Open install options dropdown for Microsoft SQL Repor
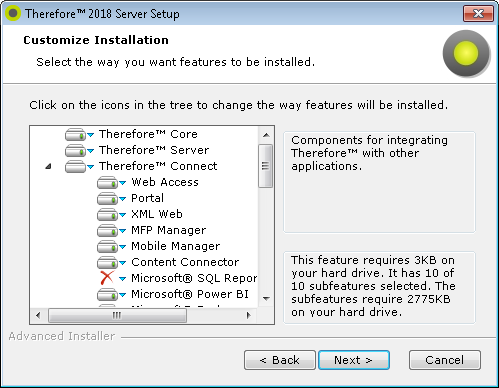 [123, 279]
